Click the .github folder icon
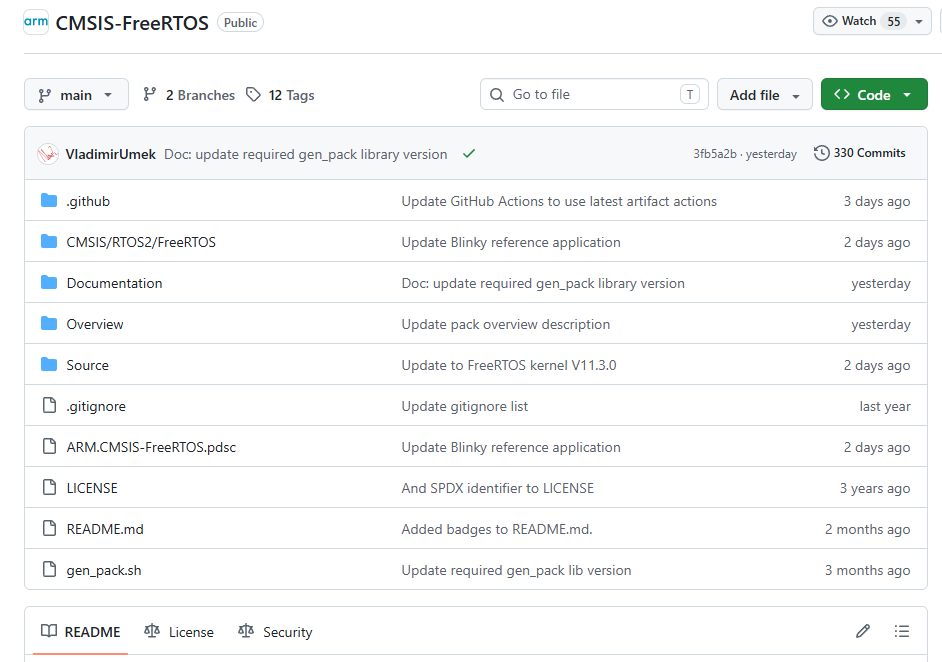Screen dimensions: 942x662 click(x=49, y=201)
